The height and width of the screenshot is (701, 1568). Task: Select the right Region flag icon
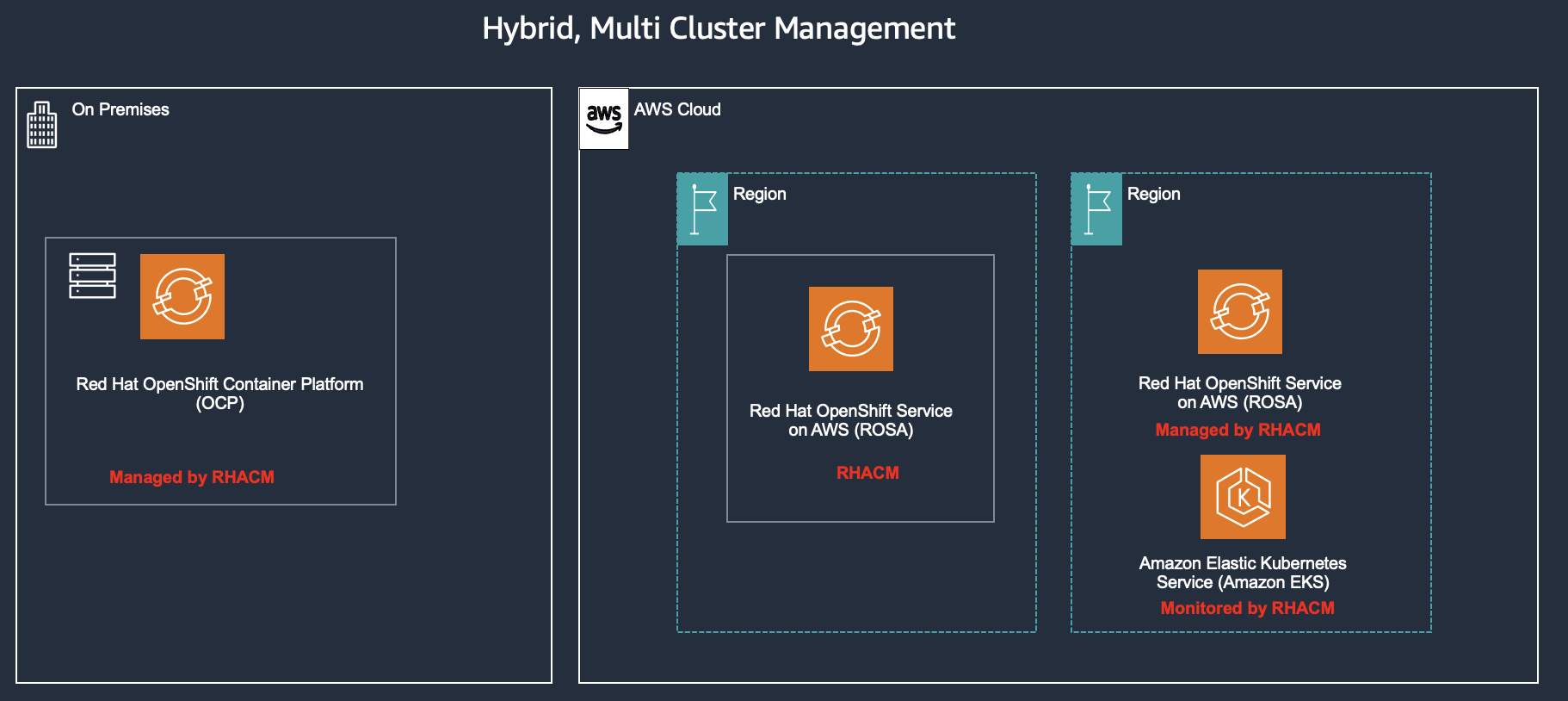1096,209
